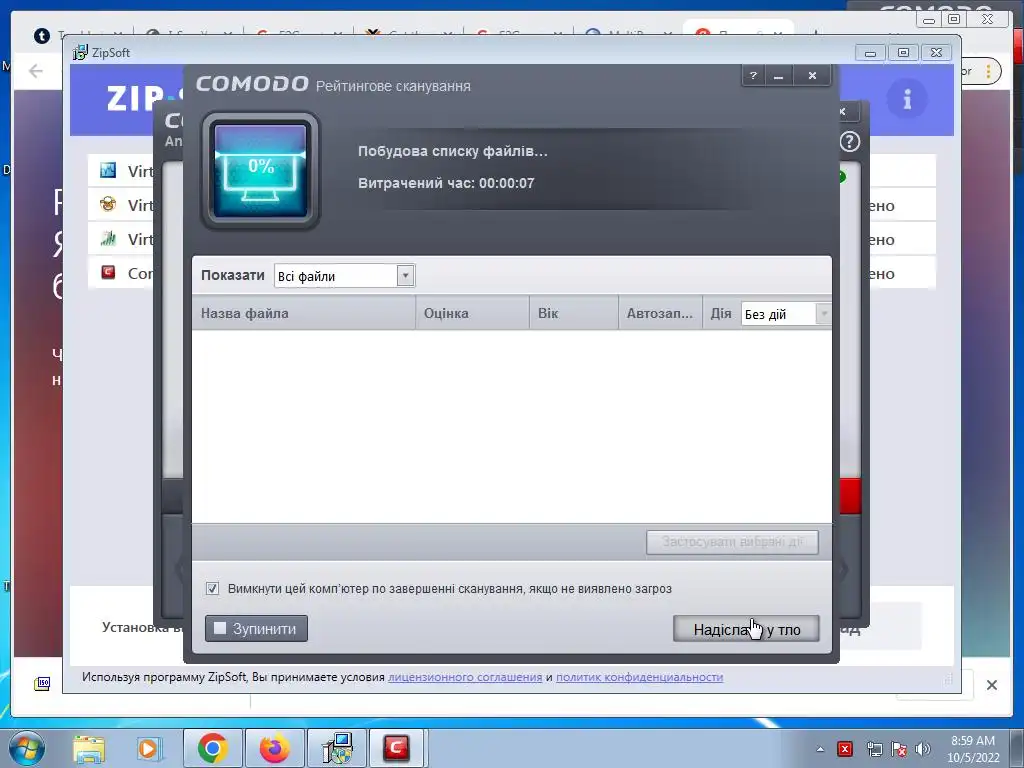The height and width of the screenshot is (768, 1024).
Task: Open the Дія dropdown showing Без дій
Action: click(x=786, y=314)
